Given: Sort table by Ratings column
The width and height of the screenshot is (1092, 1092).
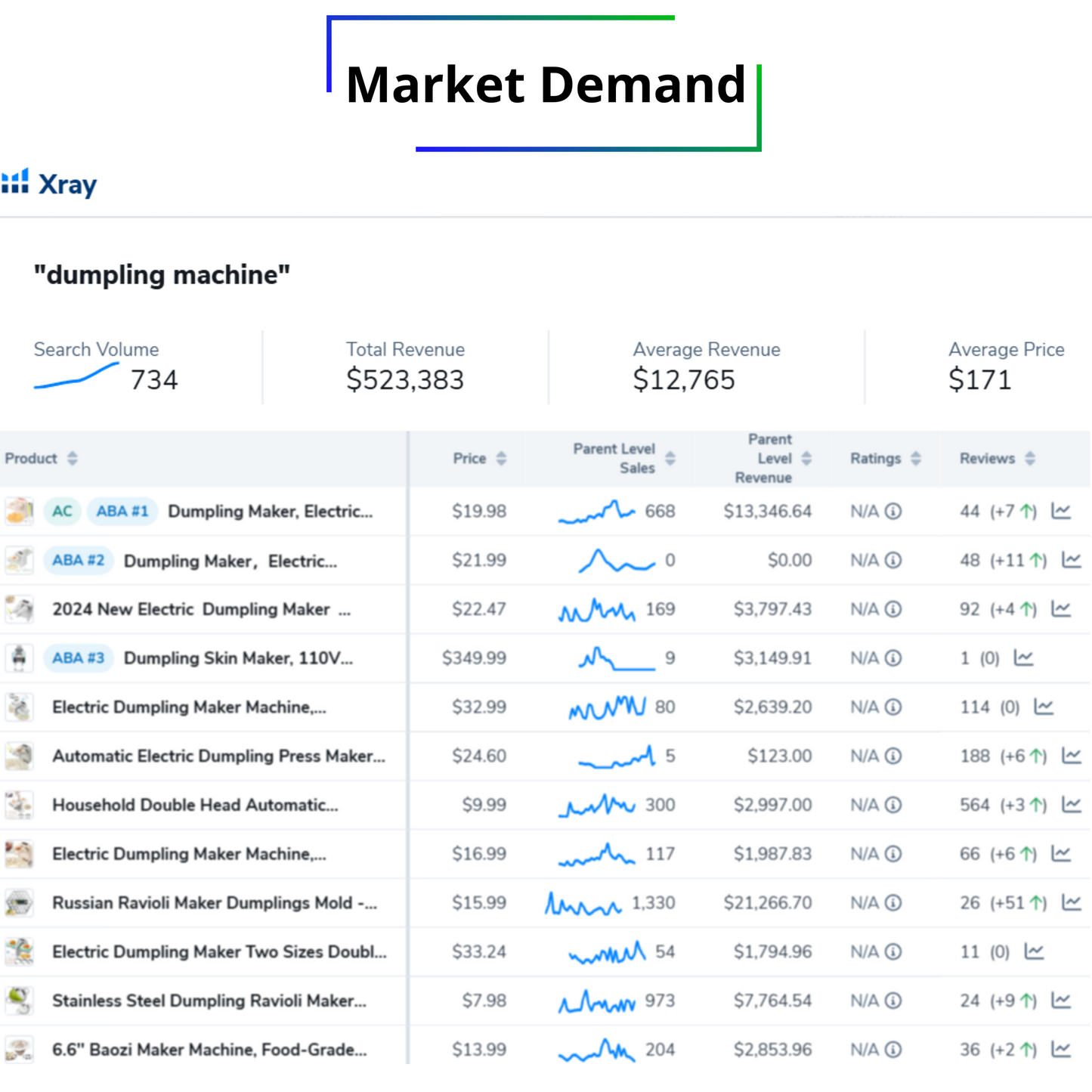Looking at the screenshot, I should (x=916, y=458).
